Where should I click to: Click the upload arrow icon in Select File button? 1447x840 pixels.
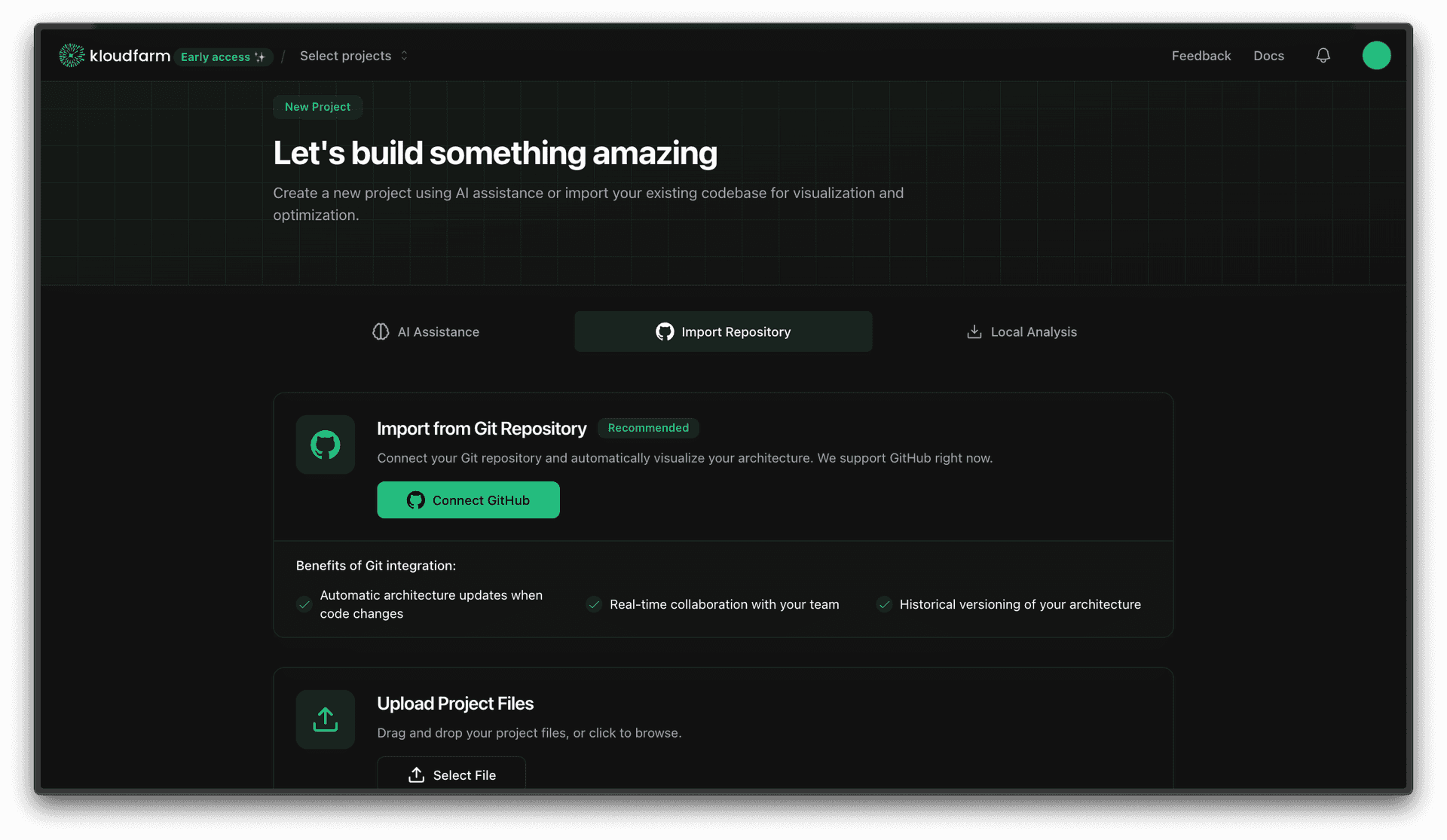point(415,774)
